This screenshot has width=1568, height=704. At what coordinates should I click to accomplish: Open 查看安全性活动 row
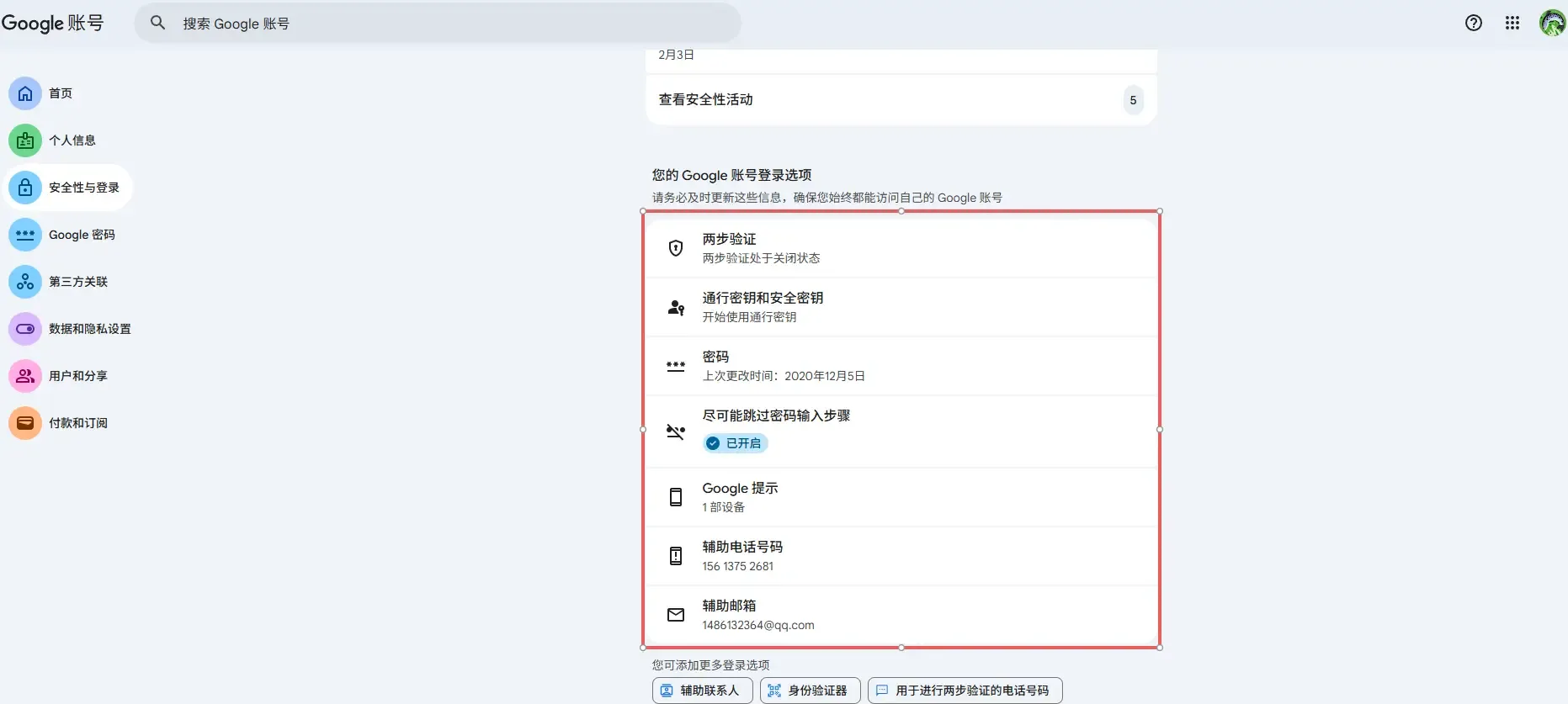pyautogui.click(x=901, y=100)
